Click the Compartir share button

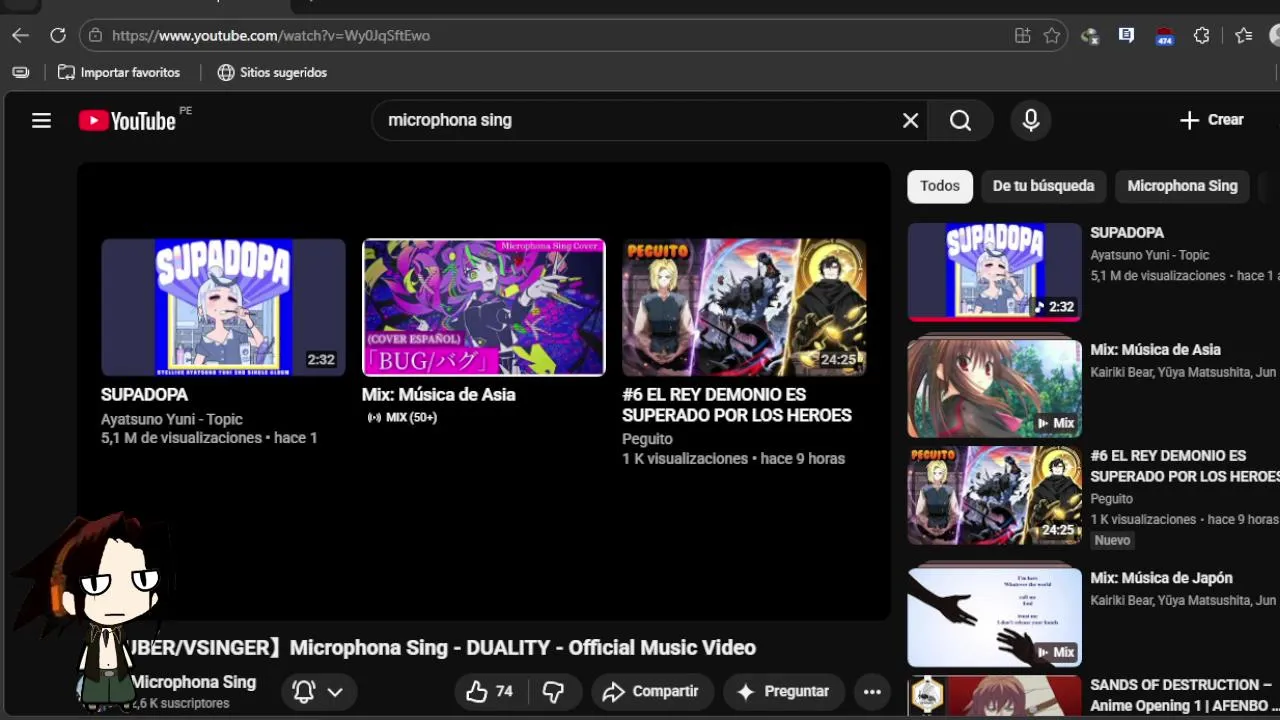[650, 691]
